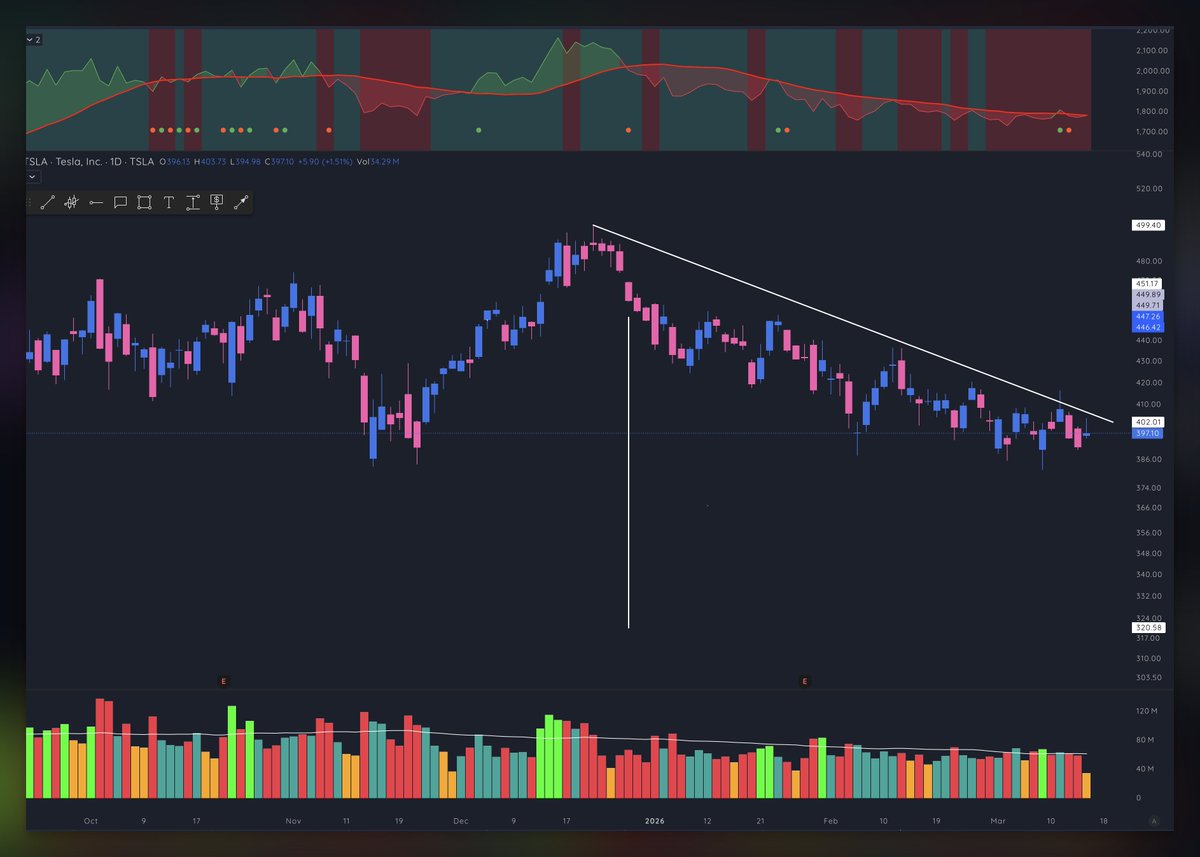Collapse the upper pane's '2' indicators dropdown
The image size is (1200, 857).
pos(32,39)
